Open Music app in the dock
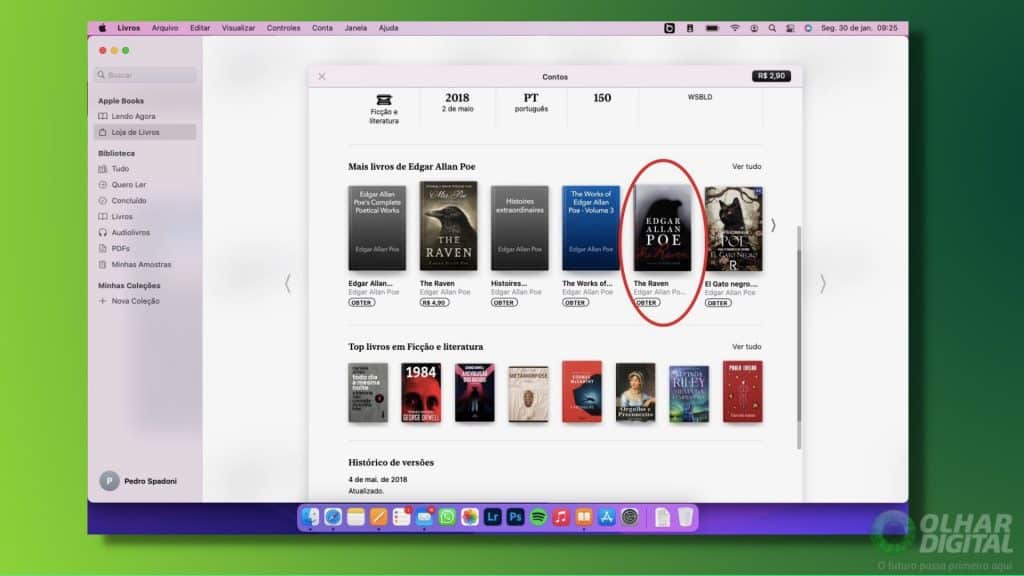This screenshot has width=1024, height=576. (x=561, y=517)
